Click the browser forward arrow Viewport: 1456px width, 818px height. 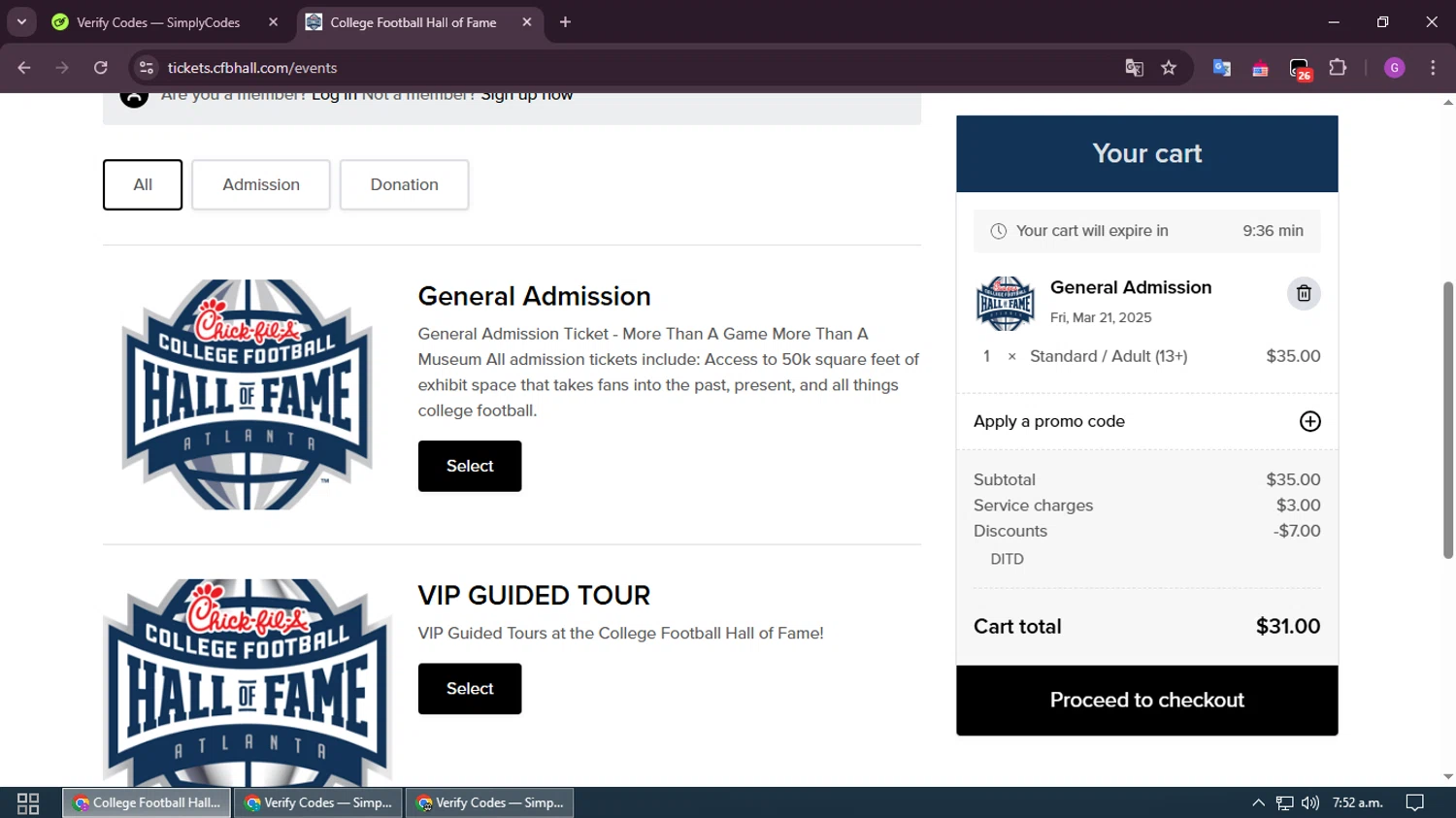(62, 68)
